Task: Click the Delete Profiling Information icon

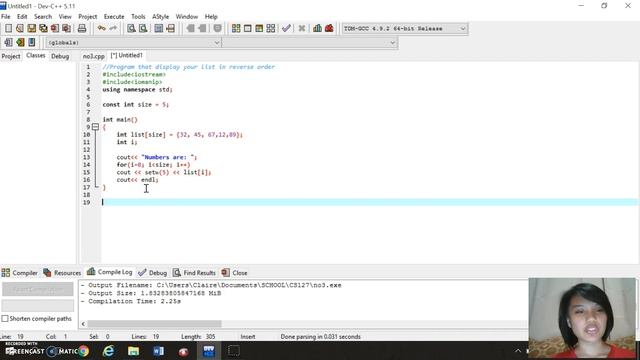Action: click(329, 28)
